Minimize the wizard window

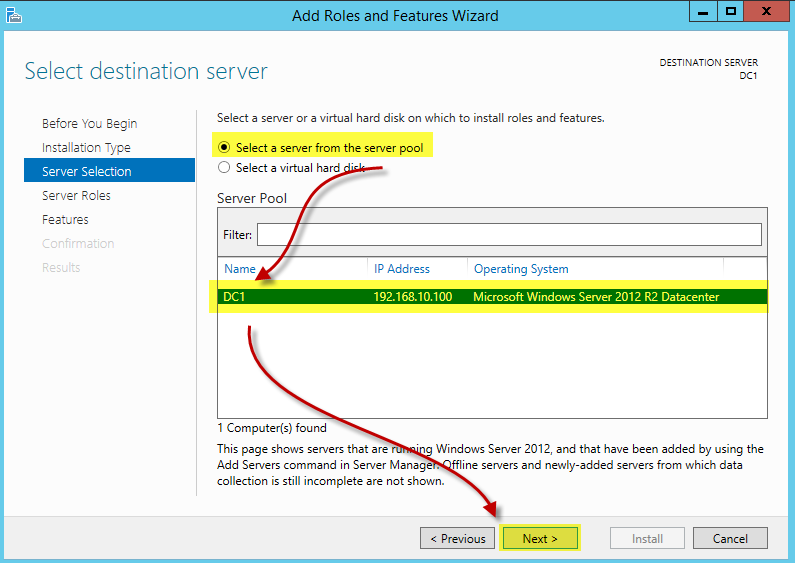pyautogui.click(x=703, y=11)
